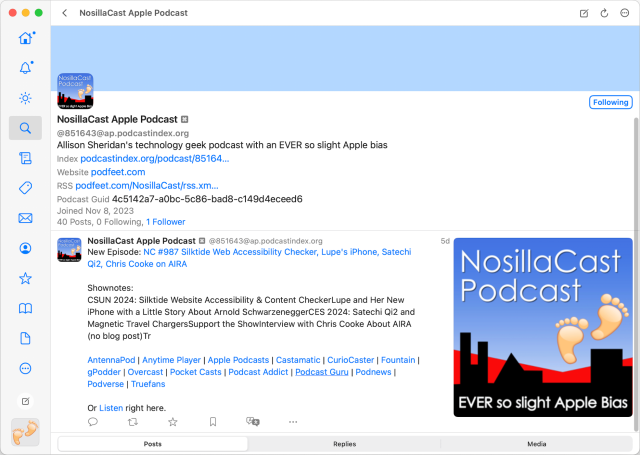Open the sidebar more options circle icon
The image size is (640, 455).
click(25, 368)
